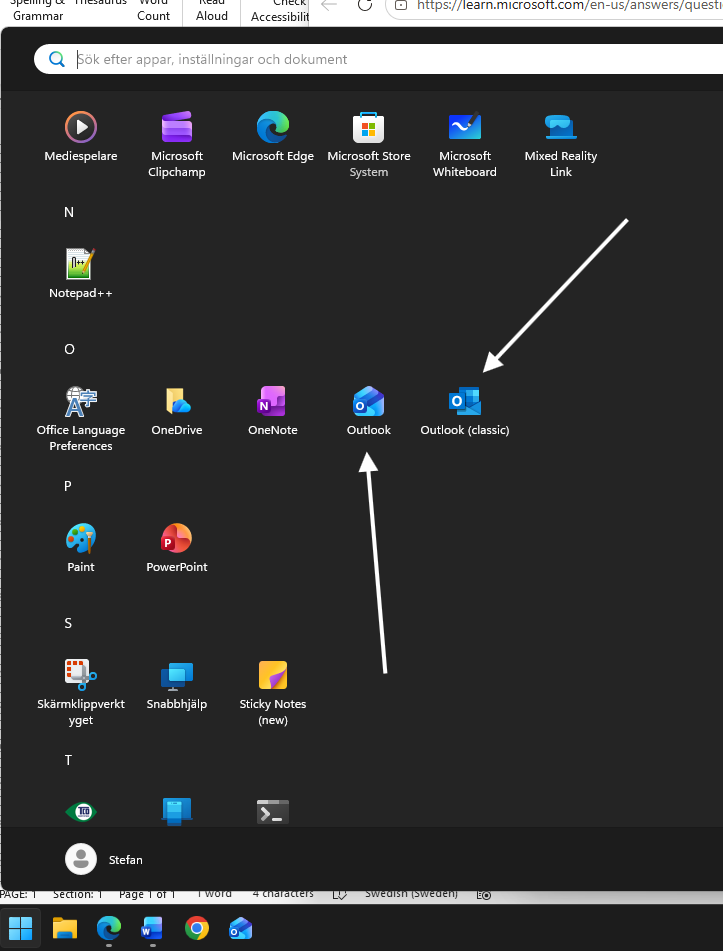The width and height of the screenshot is (723, 951).
Task: Click the S letter header
Action: pos(68,623)
